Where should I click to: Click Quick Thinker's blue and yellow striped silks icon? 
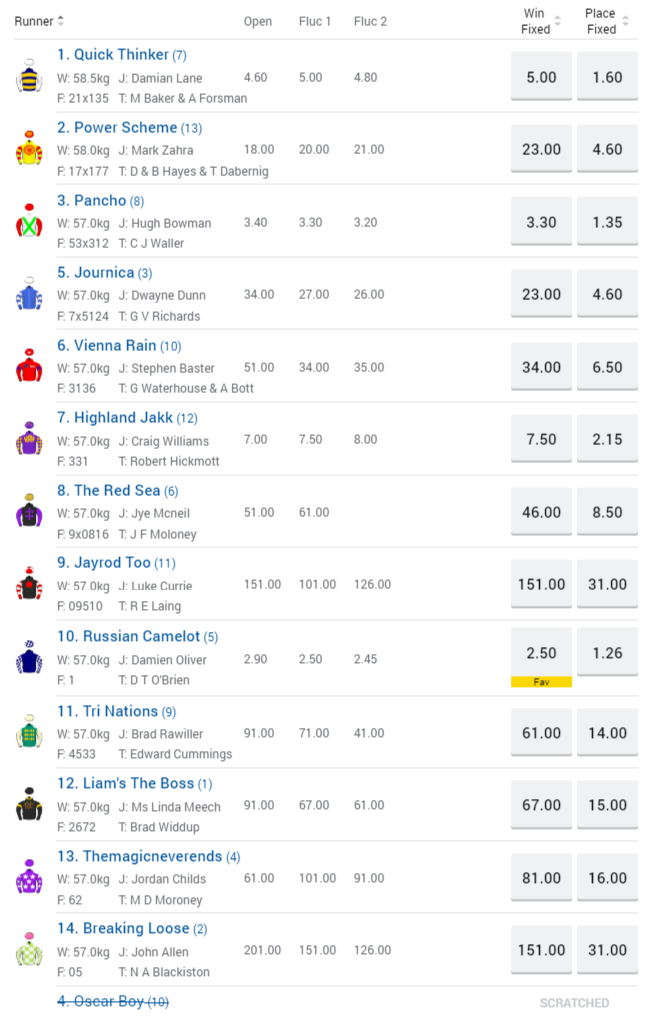click(x=29, y=76)
